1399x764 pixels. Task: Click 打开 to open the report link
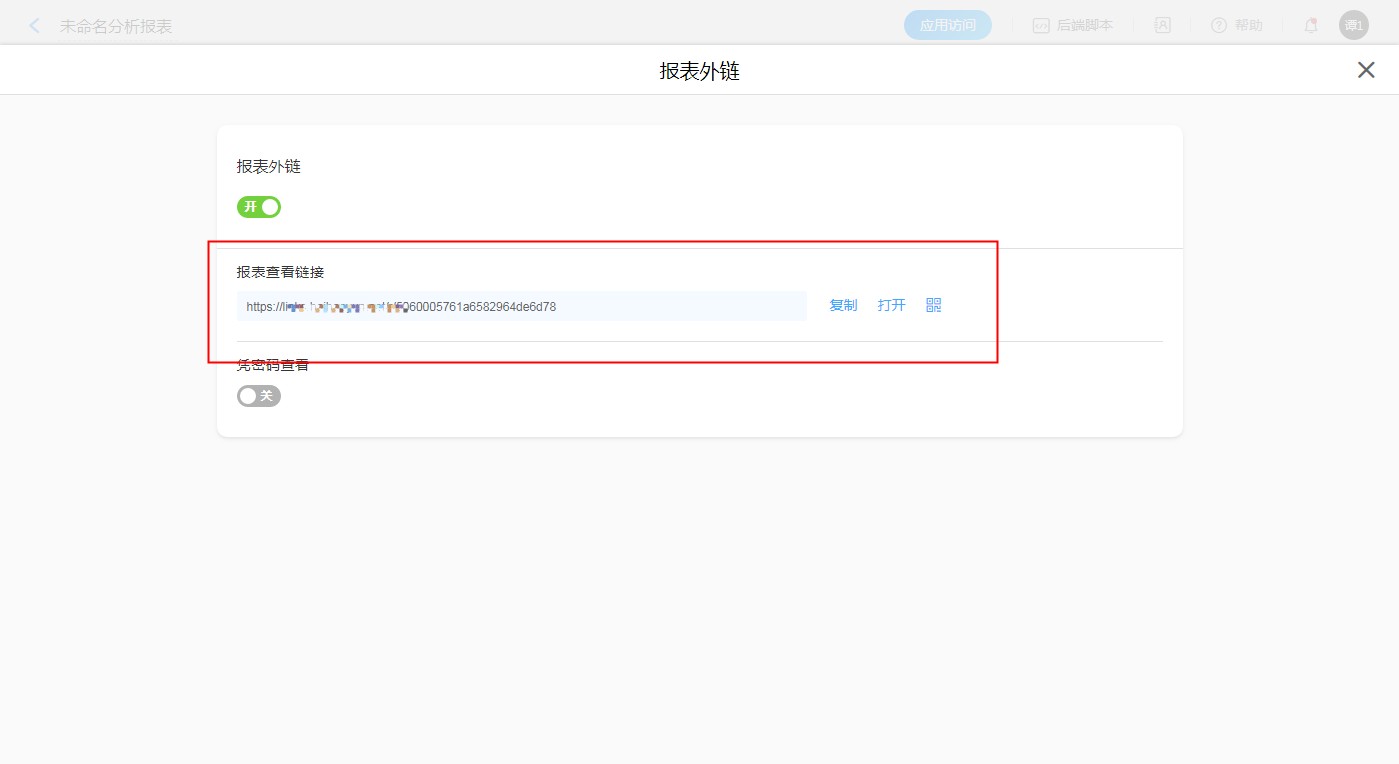point(891,306)
